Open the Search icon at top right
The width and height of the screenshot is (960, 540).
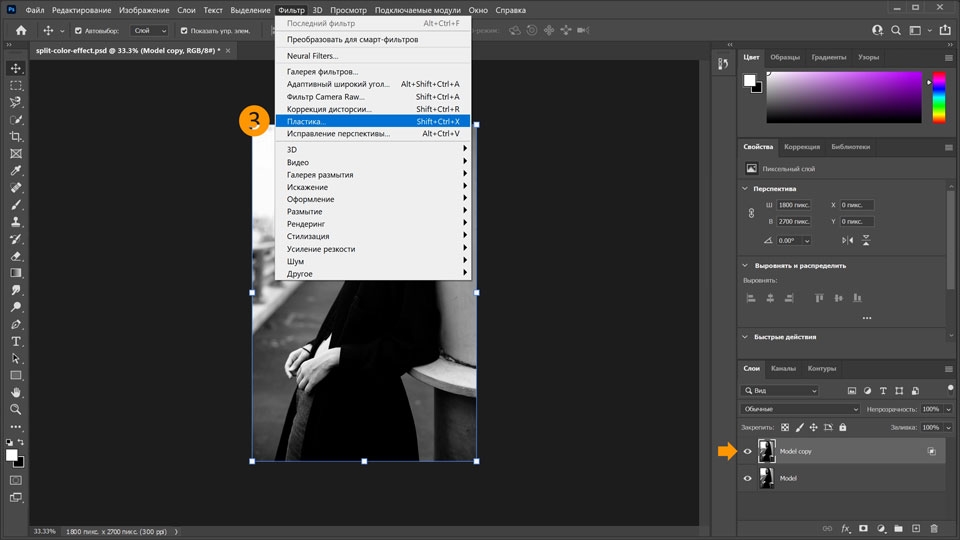click(x=896, y=30)
